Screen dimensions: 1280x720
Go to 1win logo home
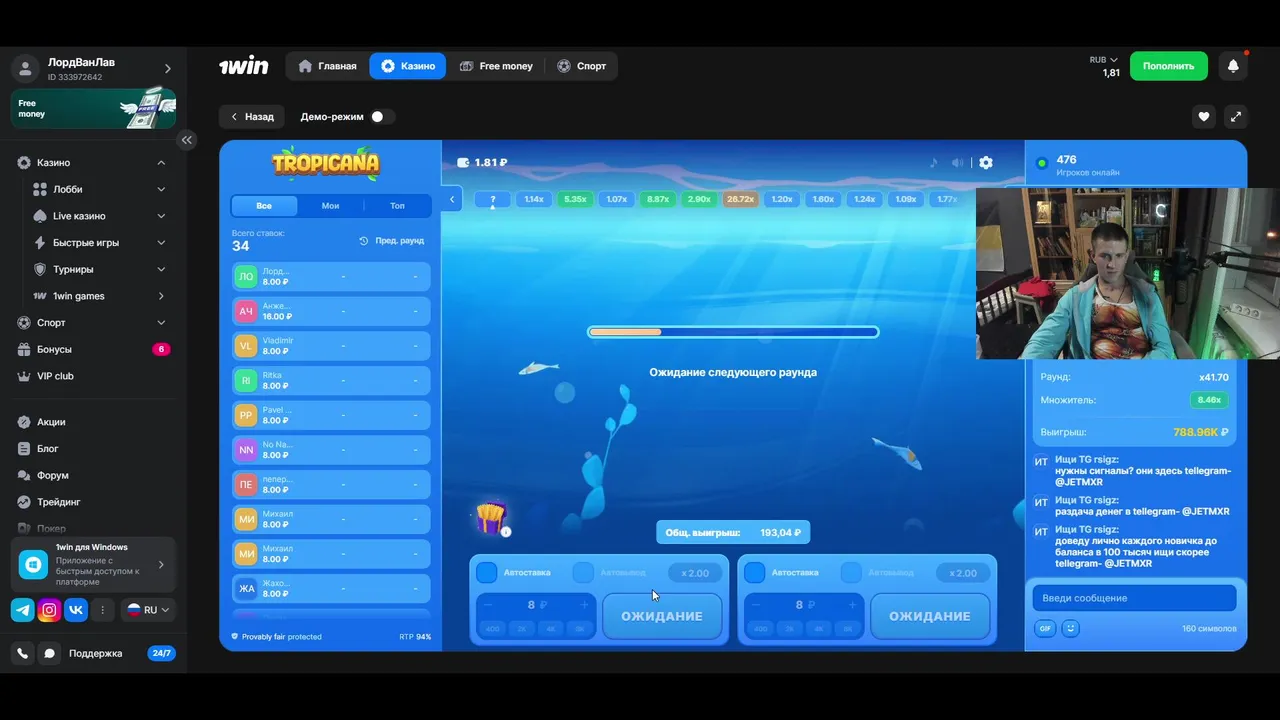coord(244,66)
